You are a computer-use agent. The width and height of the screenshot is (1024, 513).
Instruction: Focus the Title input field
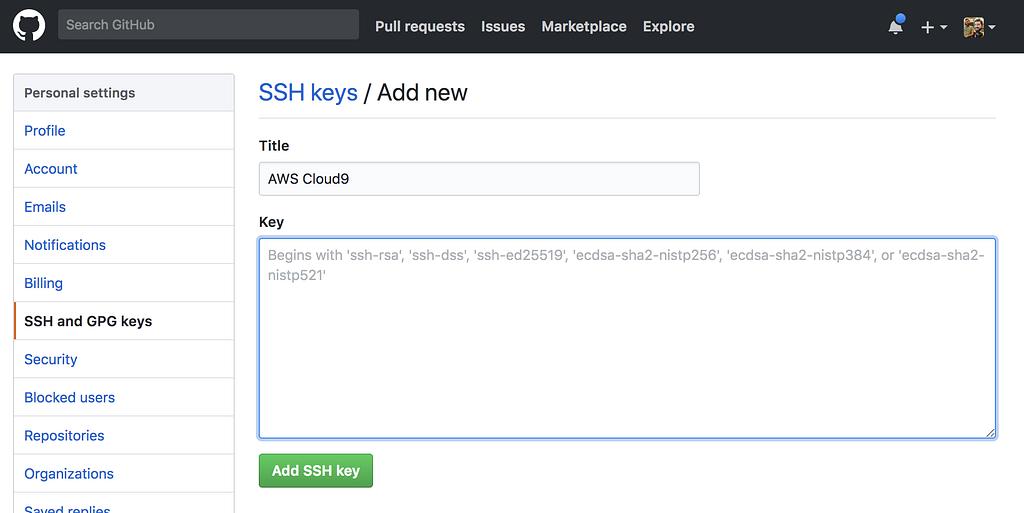click(479, 179)
